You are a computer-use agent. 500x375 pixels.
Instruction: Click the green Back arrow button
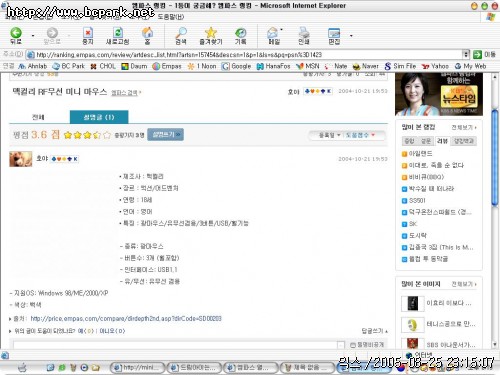point(16,35)
